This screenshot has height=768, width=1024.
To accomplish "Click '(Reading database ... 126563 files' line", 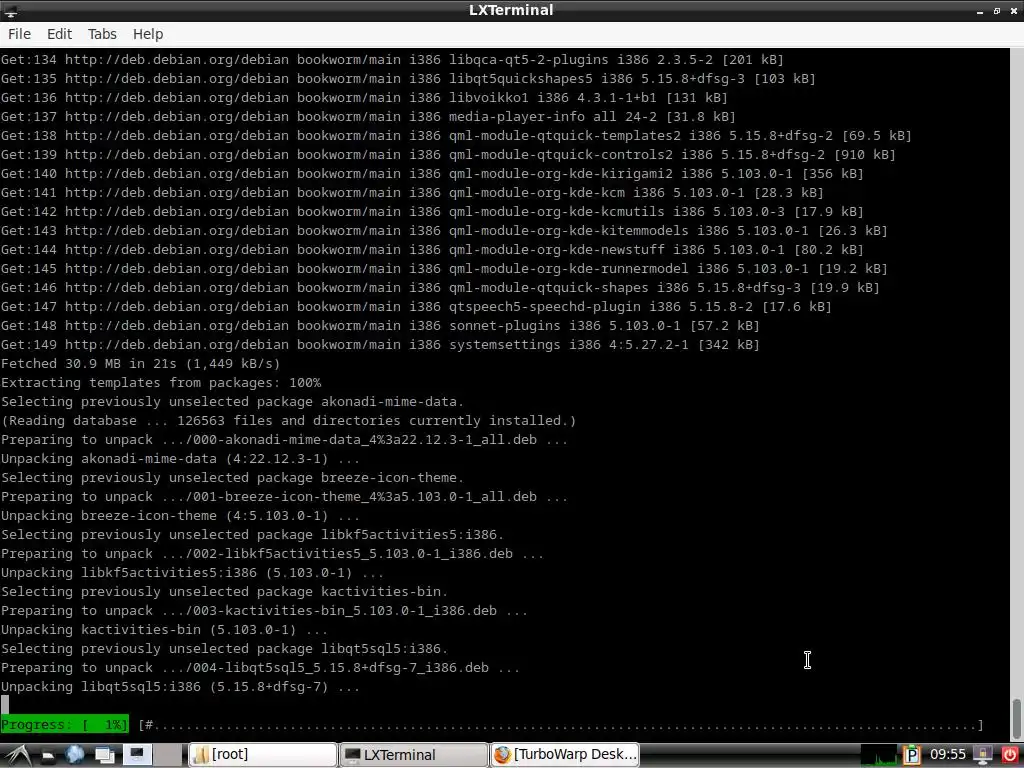I will click(289, 421).
